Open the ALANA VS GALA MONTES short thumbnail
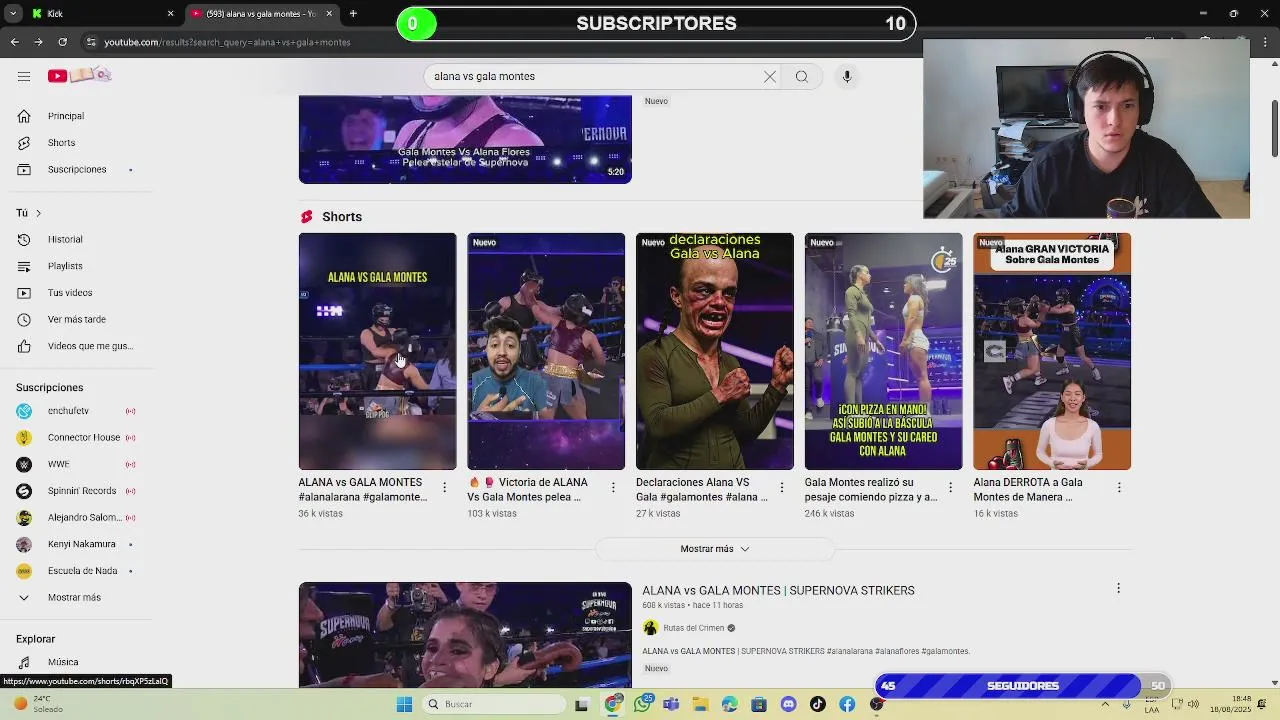The height and width of the screenshot is (720, 1280). (377, 351)
